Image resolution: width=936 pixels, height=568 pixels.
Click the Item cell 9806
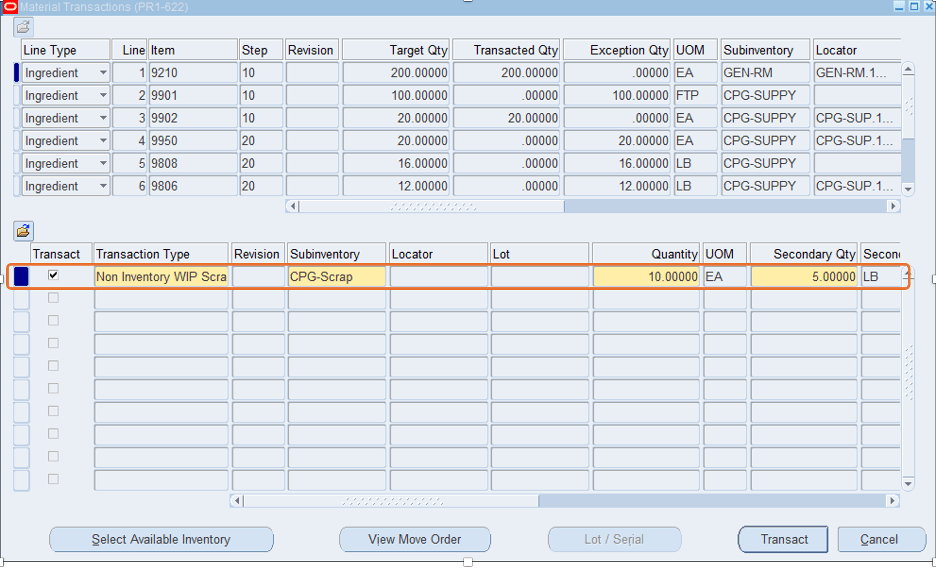click(x=193, y=186)
